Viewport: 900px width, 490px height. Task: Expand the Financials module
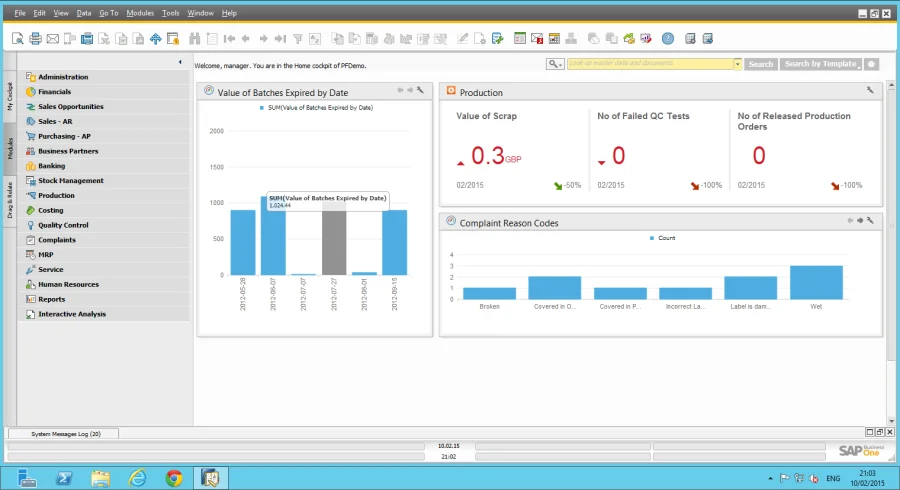click(x=104, y=92)
